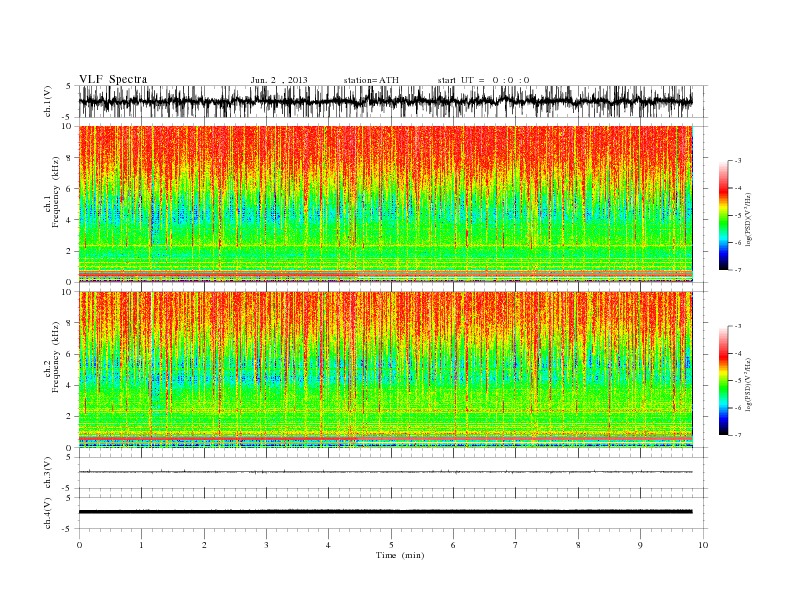Click the "4" kHz tick of ch.1 spectrogram
Screen dimensions: 792x612
click(70, 220)
